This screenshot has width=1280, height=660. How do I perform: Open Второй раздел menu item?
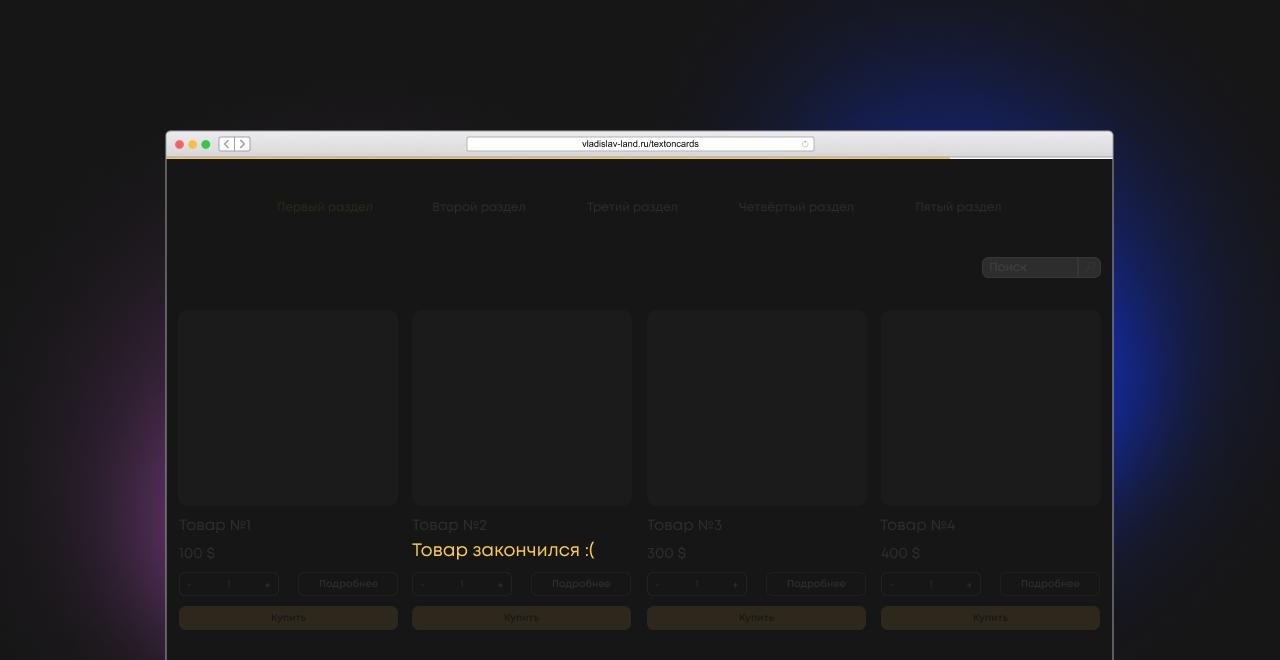pos(479,207)
